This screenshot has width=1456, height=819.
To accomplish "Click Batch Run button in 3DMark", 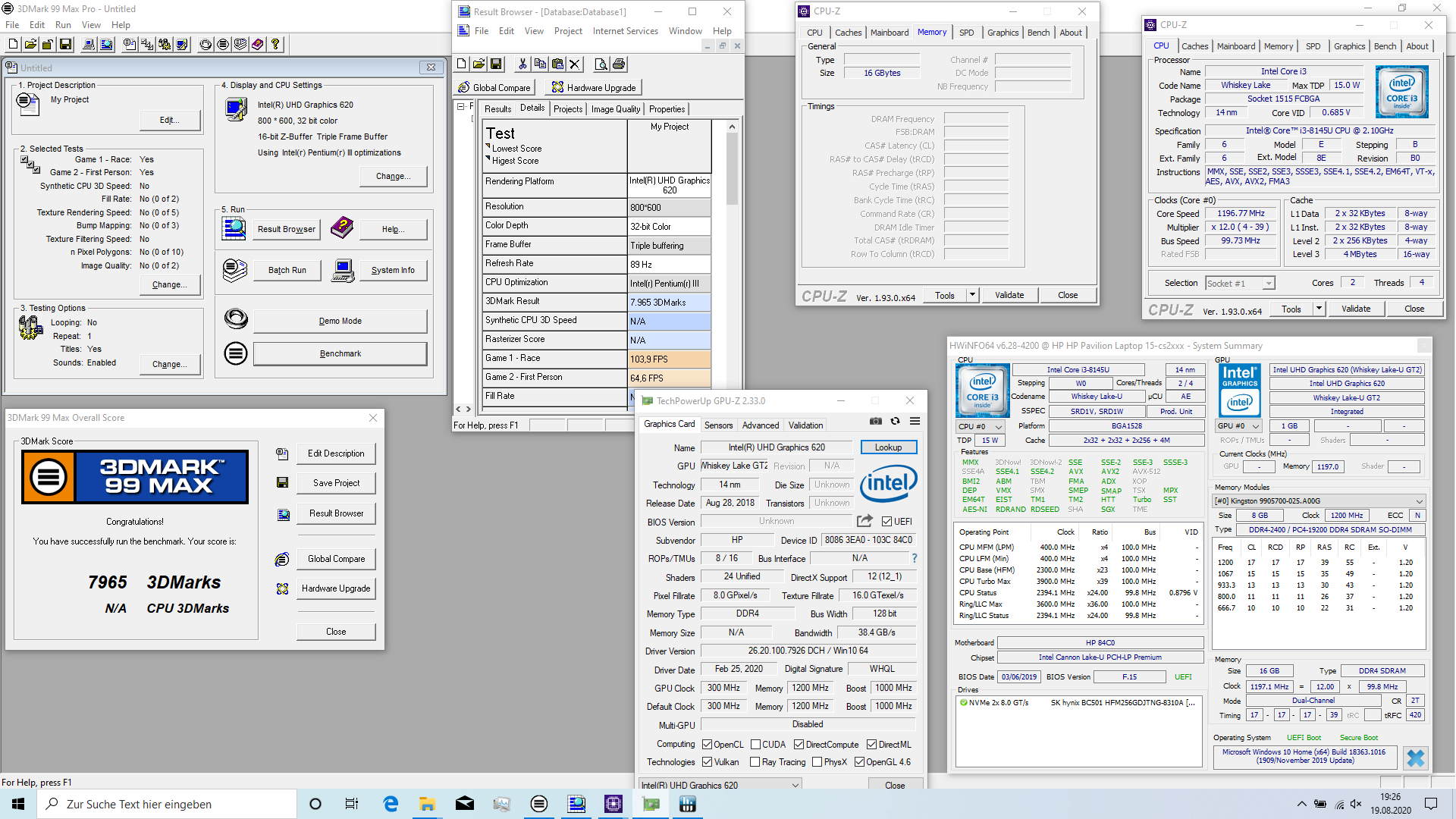I will coord(287,270).
